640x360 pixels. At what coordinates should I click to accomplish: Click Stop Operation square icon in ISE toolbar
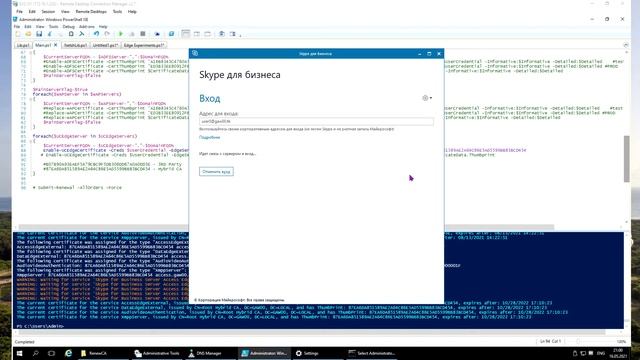pos(142,34)
